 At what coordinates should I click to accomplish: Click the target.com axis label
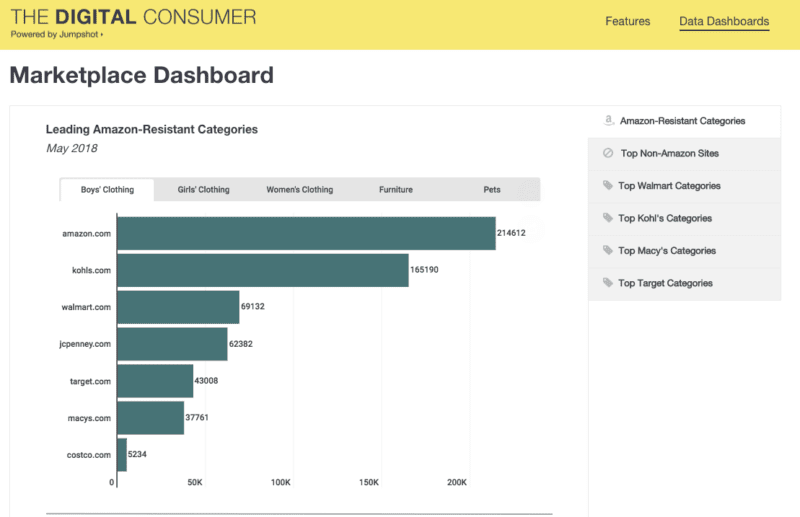coord(90,381)
